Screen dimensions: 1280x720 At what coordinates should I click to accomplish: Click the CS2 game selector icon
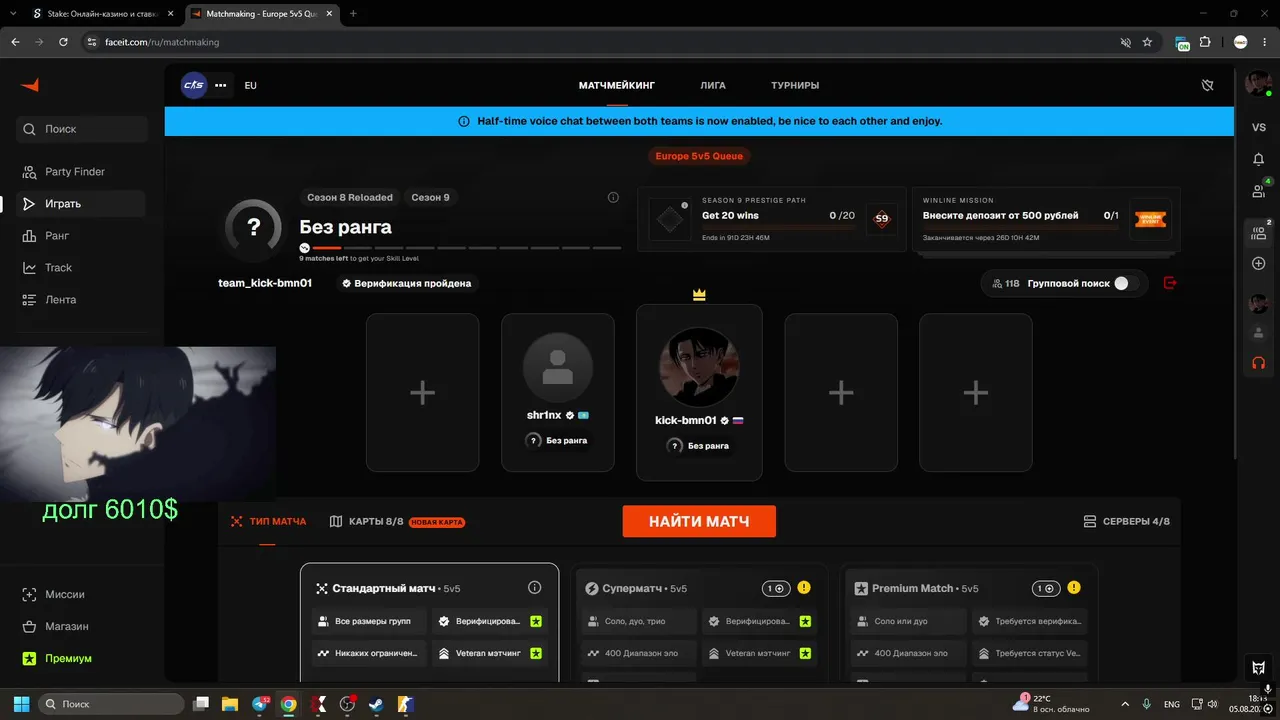coord(193,85)
